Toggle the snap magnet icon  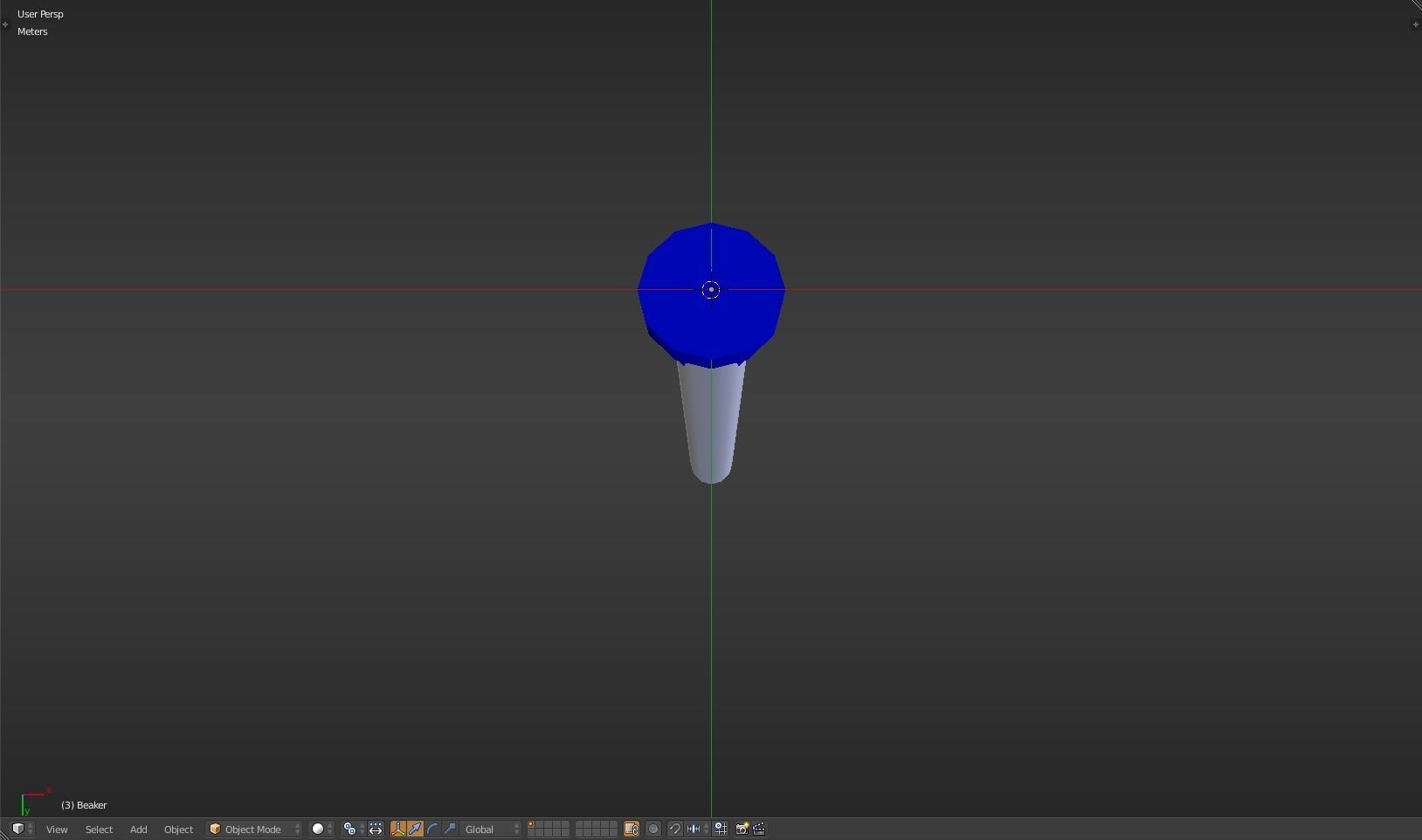pyautogui.click(x=675, y=829)
